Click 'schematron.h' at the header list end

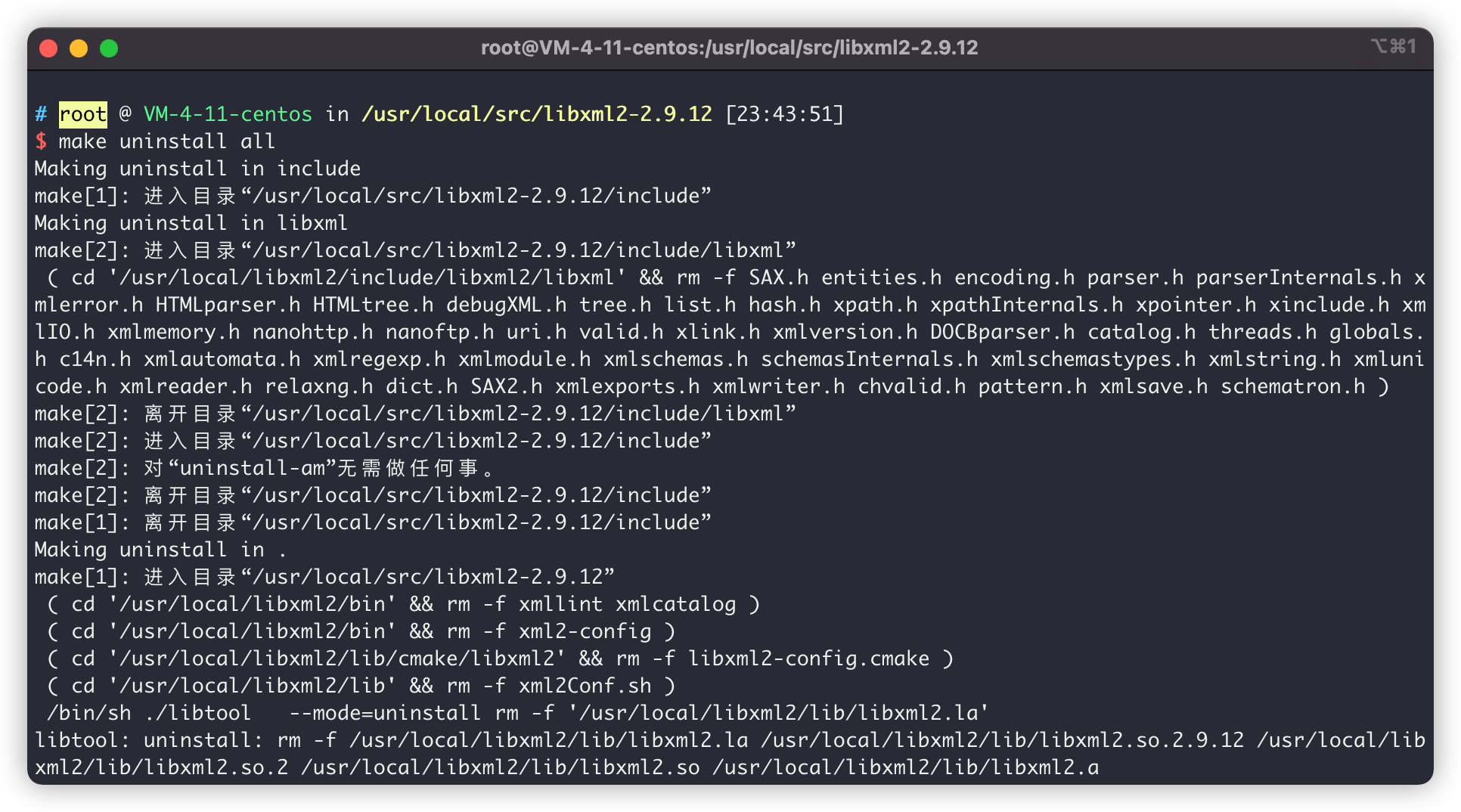click(x=1292, y=386)
